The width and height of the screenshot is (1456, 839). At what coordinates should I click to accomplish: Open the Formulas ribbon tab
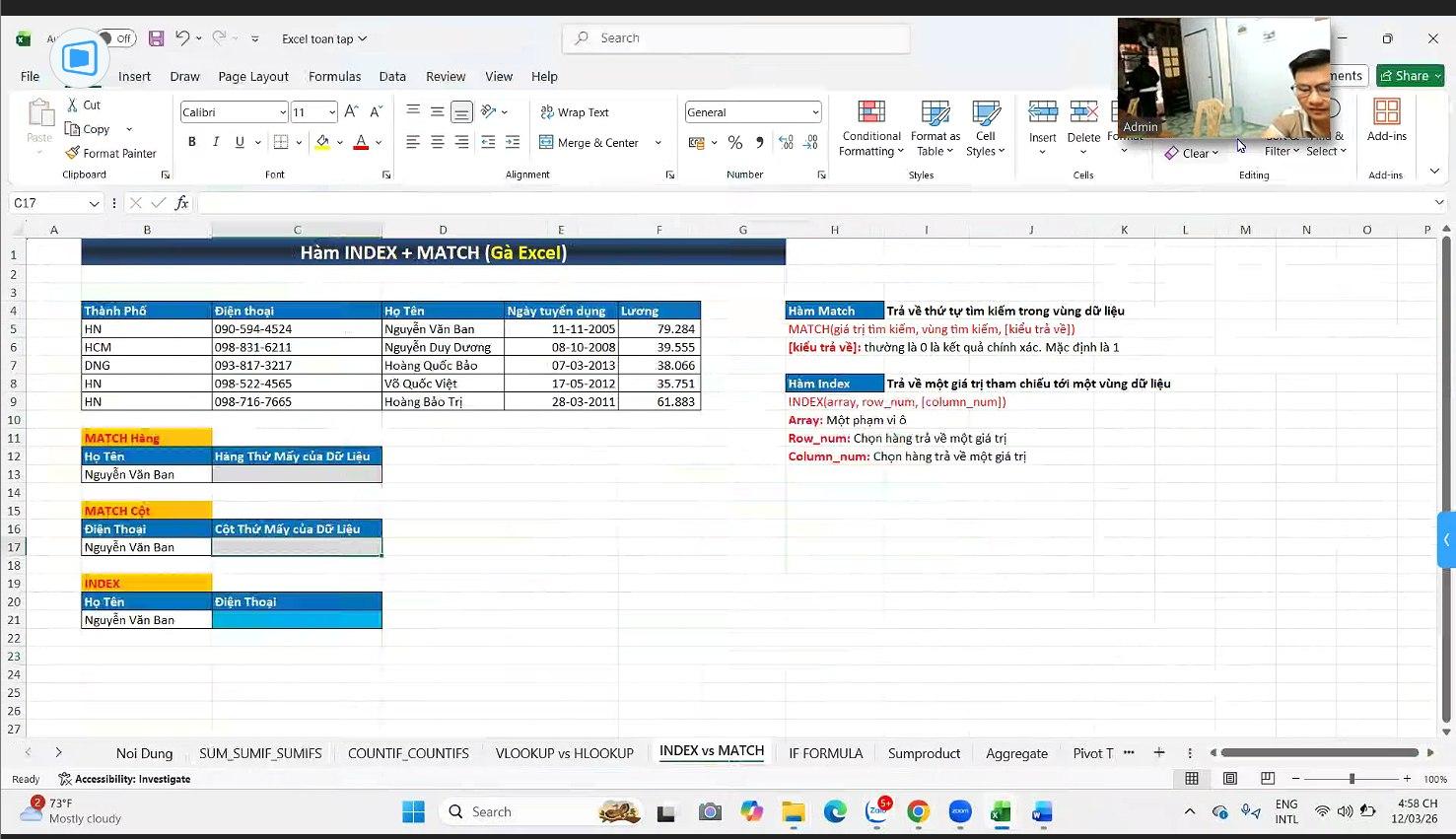click(334, 76)
